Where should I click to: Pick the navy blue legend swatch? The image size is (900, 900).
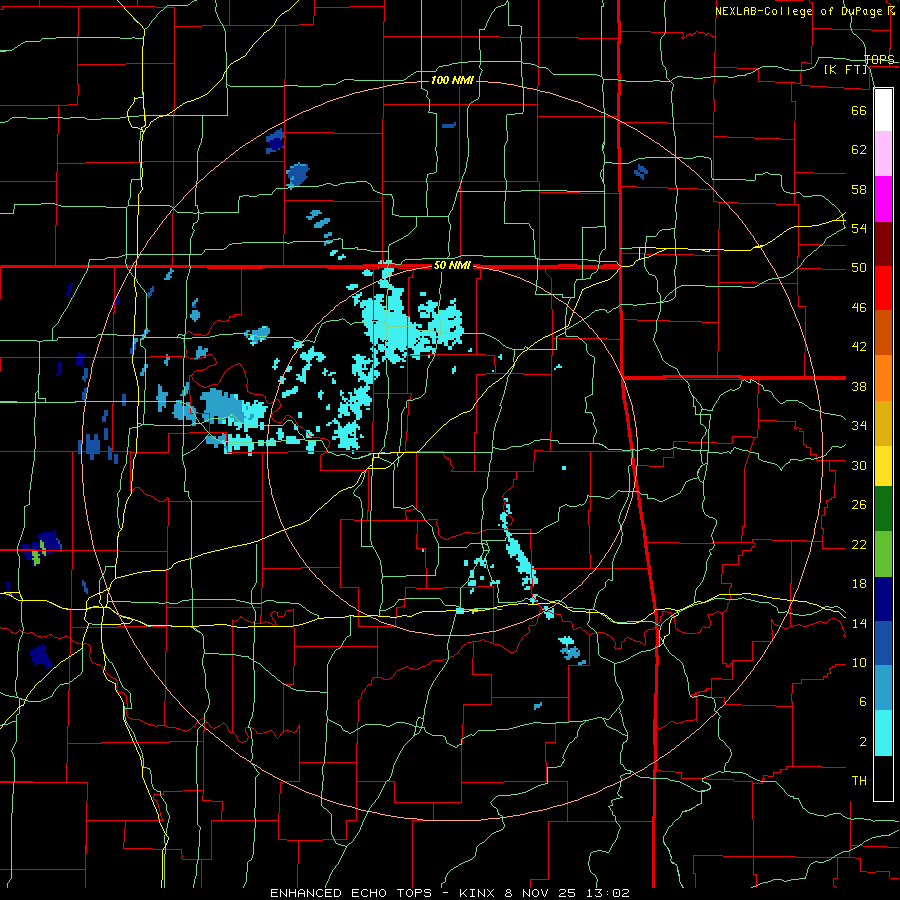883,599
